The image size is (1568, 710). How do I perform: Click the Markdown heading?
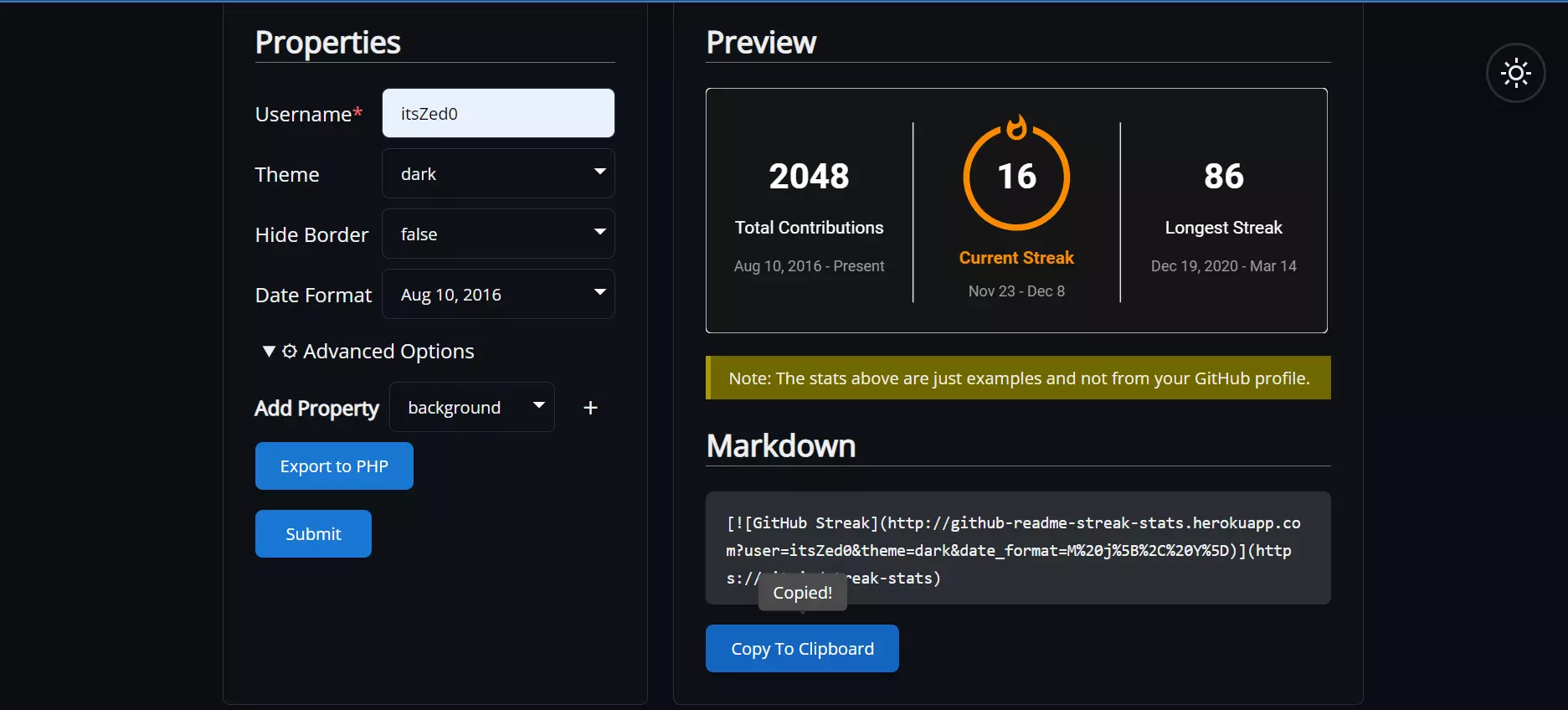click(x=781, y=446)
